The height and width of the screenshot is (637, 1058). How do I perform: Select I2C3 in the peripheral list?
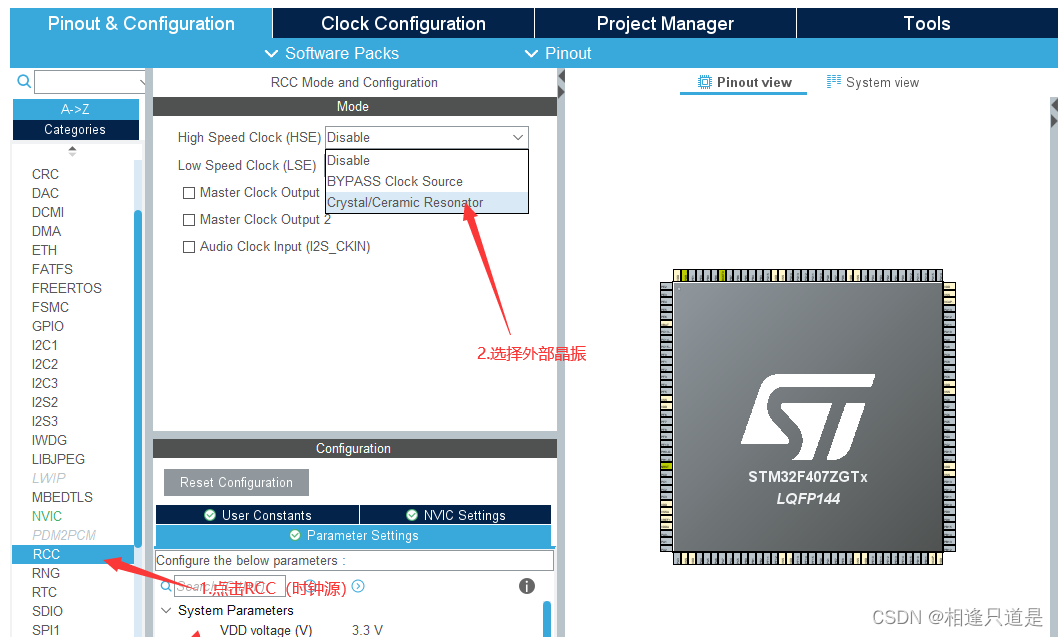pyautogui.click(x=45, y=383)
